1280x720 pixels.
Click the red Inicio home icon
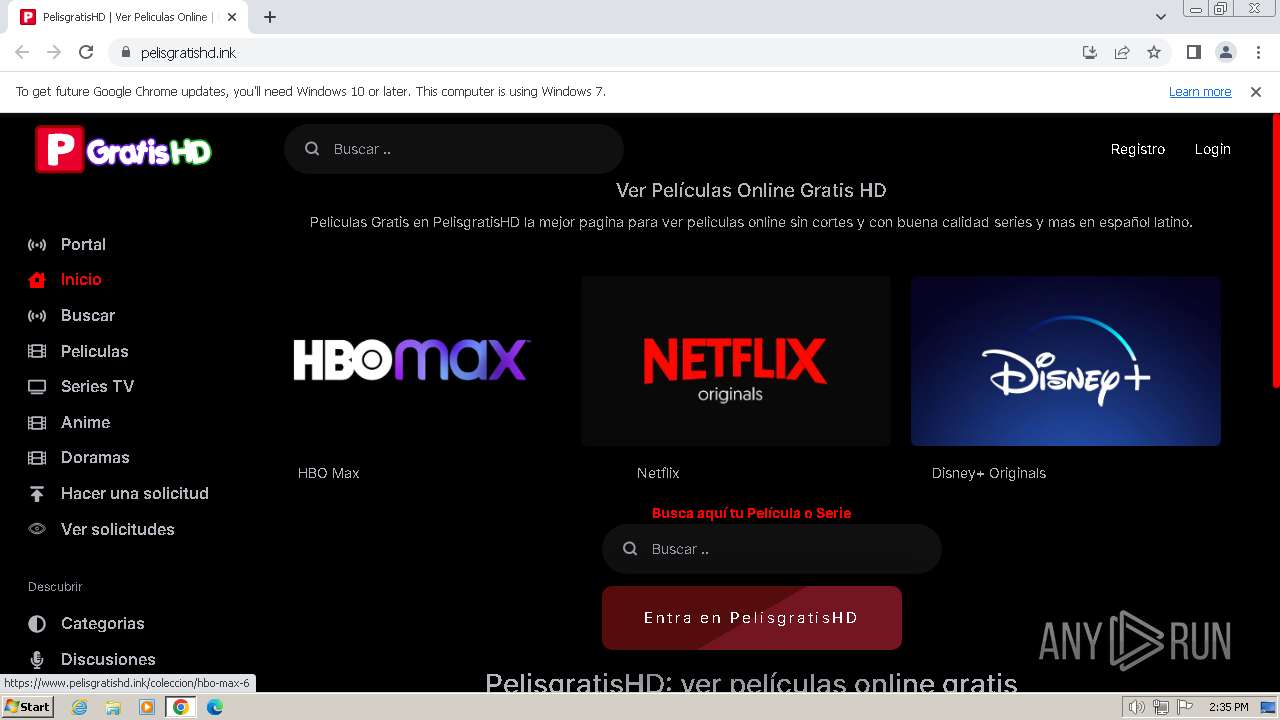[x=37, y=280]
